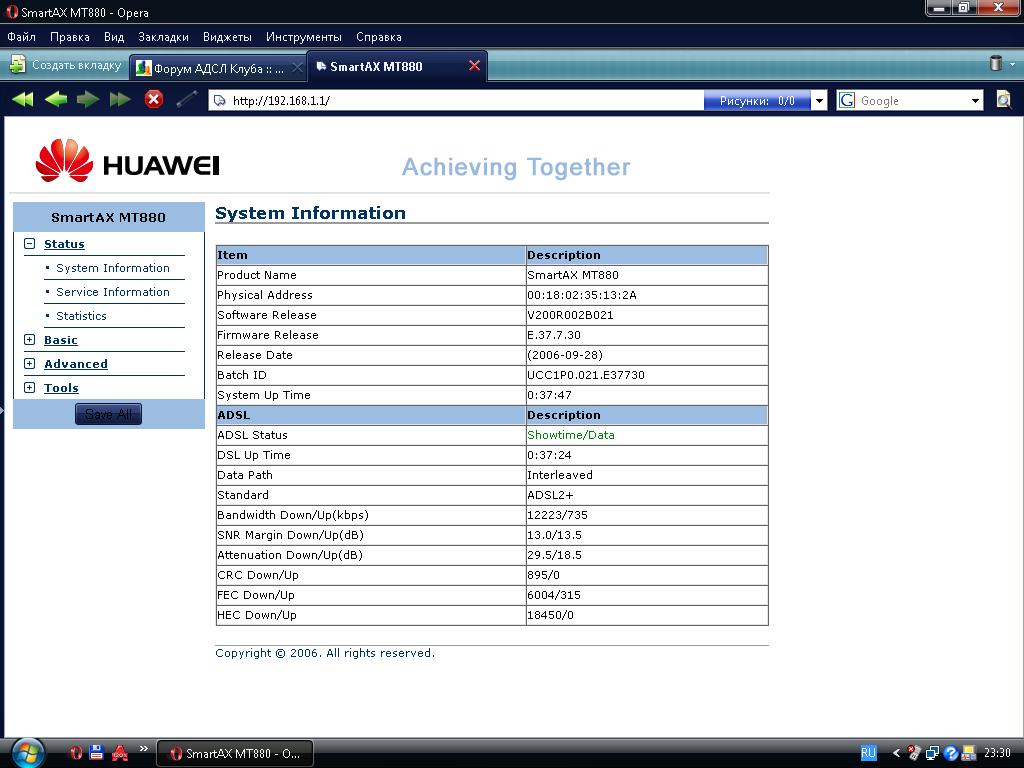Viewport: 1024px width, 768px height.
Task: Open Statistics in sidebar
Action: (81, 315)
